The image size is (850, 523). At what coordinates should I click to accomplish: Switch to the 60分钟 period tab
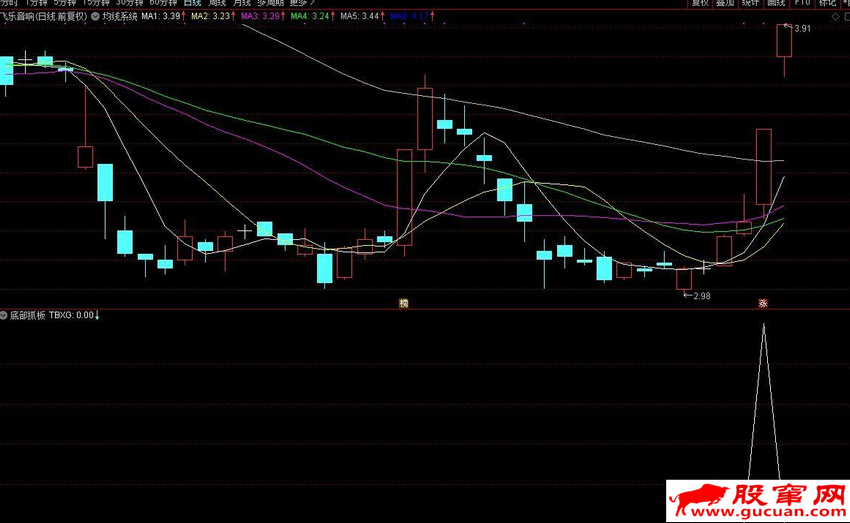point(163,3)
